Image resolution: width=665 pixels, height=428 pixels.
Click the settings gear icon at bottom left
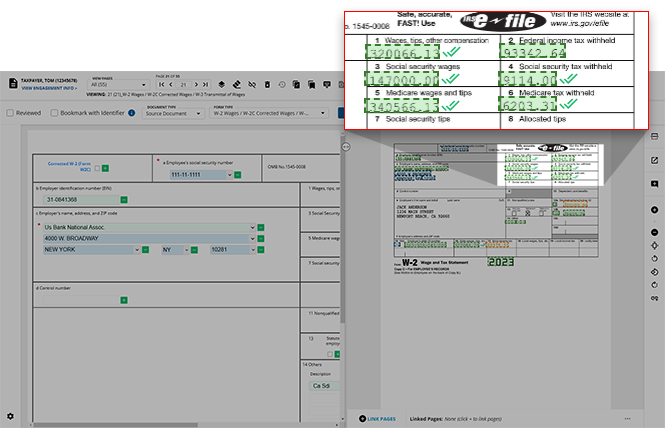[x=10, y=415]
